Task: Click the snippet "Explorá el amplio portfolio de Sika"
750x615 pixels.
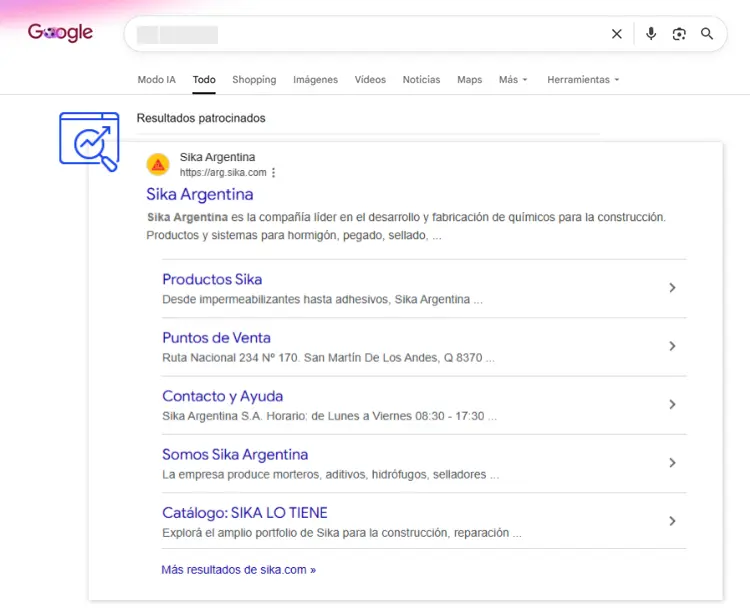Action: tap(342, 533)
